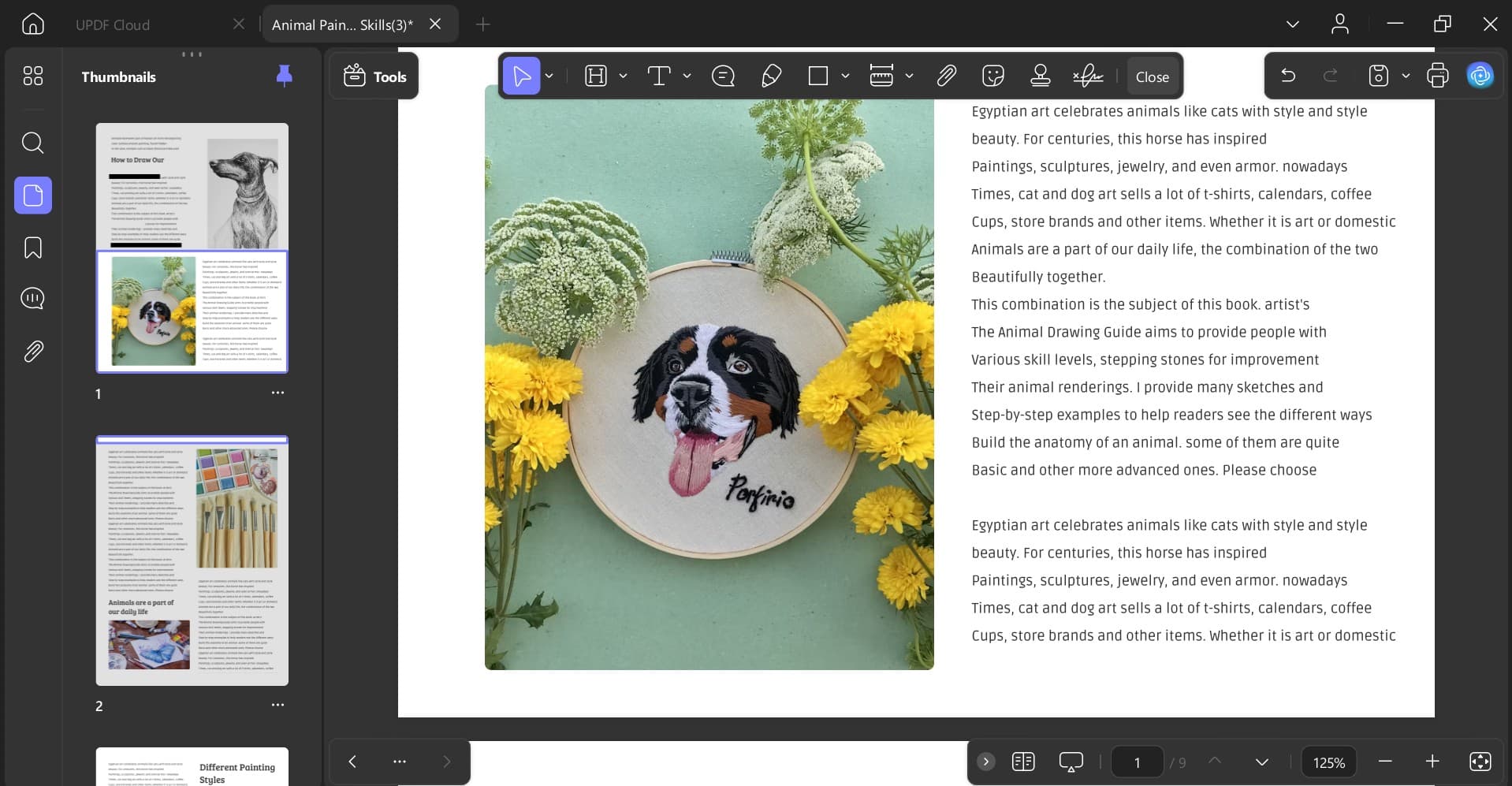Open the attachment paperclip tool in toolbar
Viewport: 1512px width, 786px height.
click(x=946, y=76)
